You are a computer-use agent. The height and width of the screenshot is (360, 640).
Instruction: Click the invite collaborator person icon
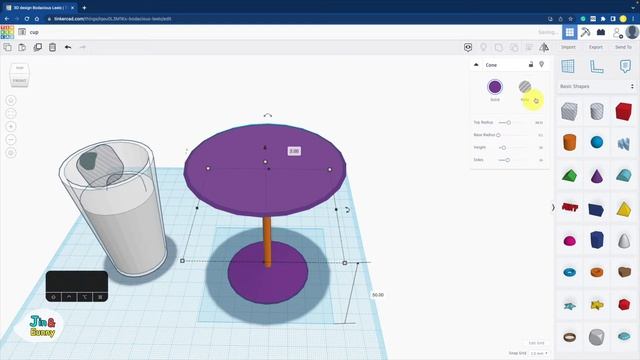click(x=617, y=32)
